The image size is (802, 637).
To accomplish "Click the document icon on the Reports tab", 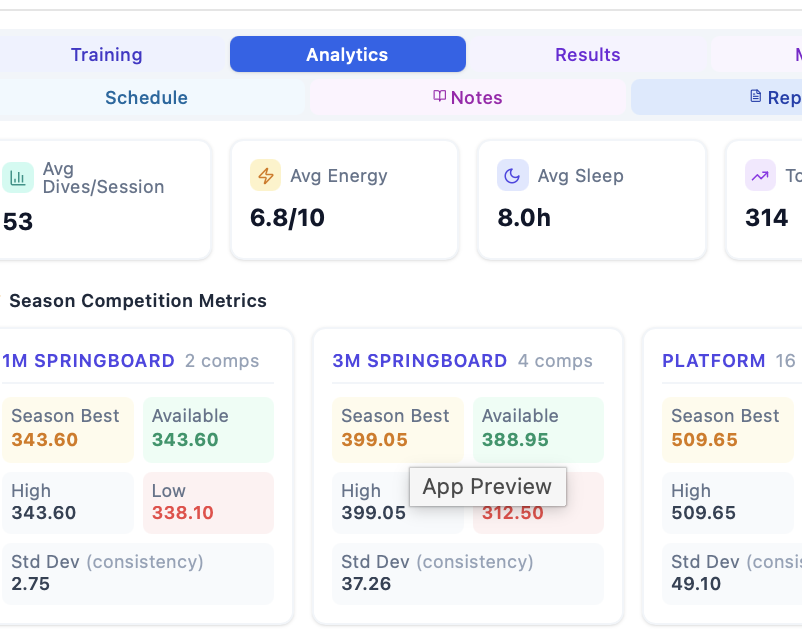I will [755, 96].
